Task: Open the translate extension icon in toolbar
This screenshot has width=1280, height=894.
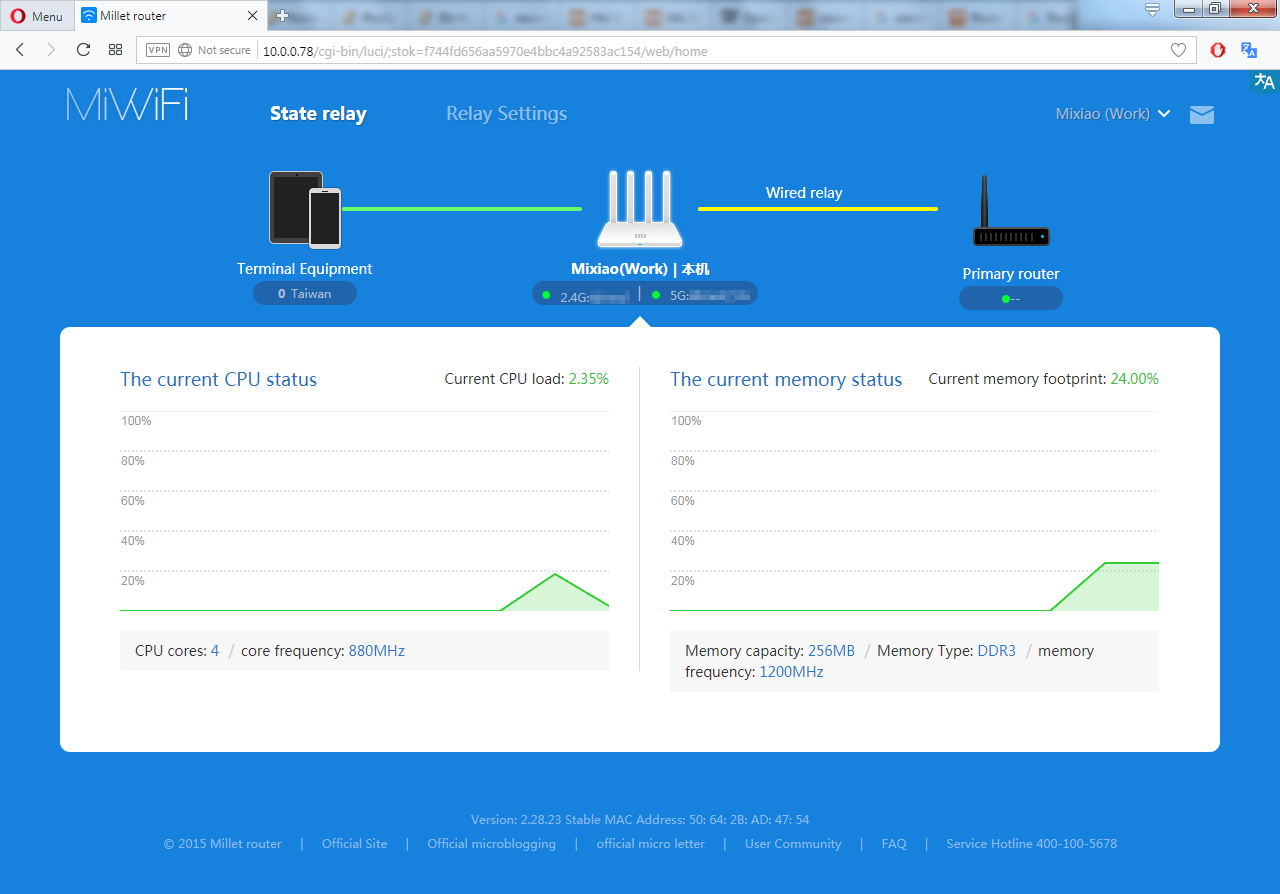Action: pos(1249,50)
